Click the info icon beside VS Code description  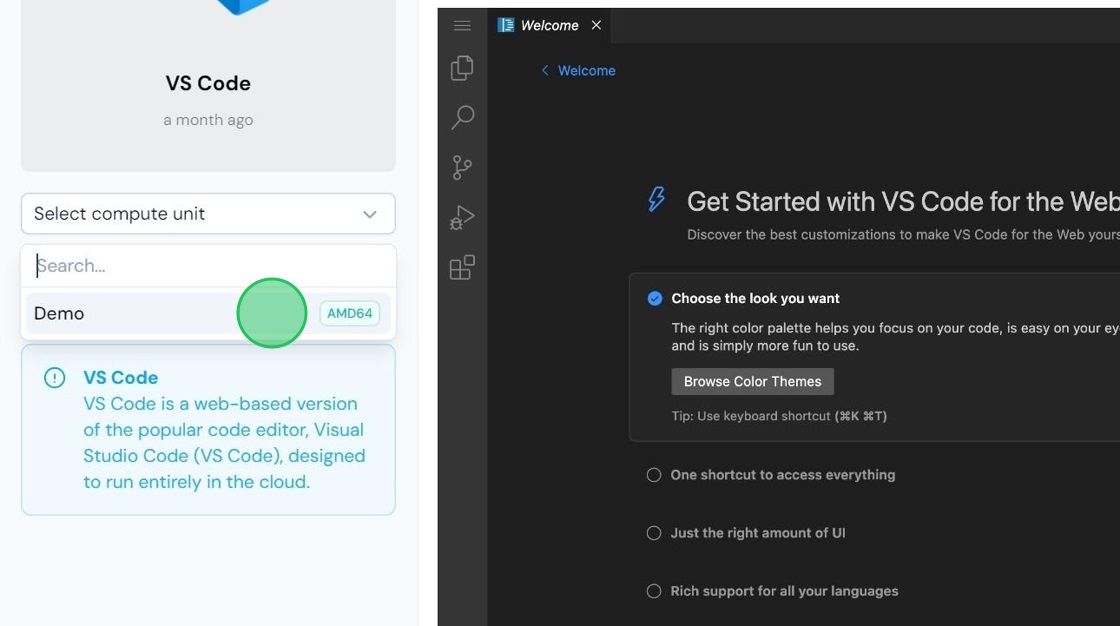[54, 377]
